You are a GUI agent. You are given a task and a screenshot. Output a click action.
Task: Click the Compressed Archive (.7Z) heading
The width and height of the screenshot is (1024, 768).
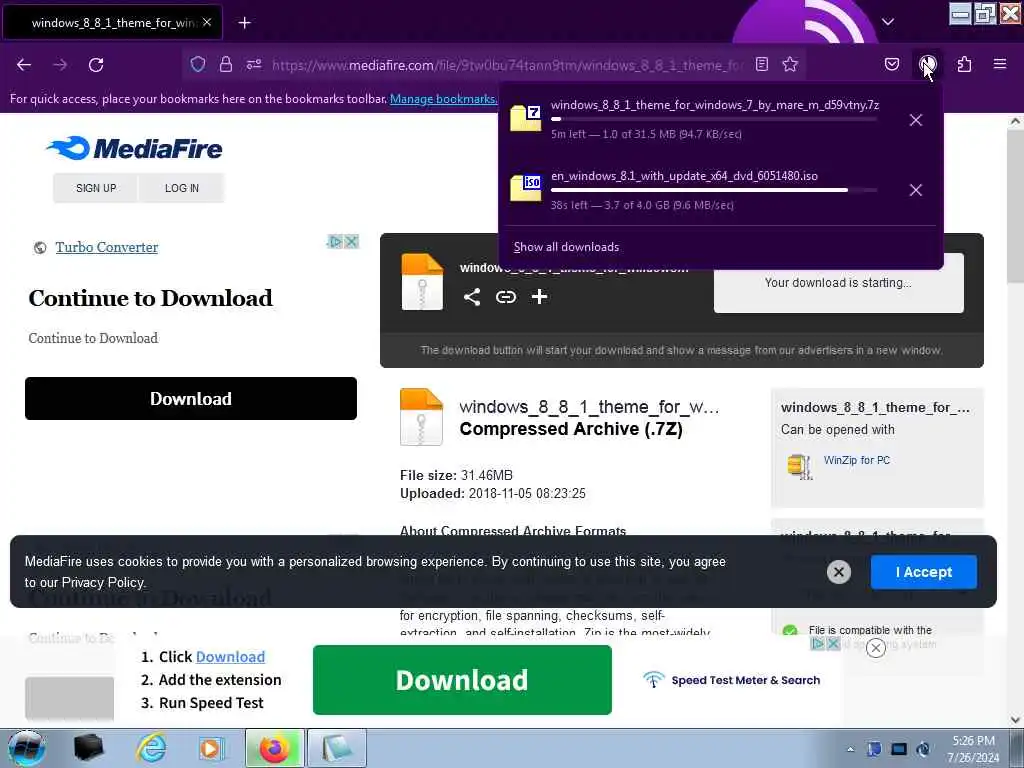[x=571, y=429]
